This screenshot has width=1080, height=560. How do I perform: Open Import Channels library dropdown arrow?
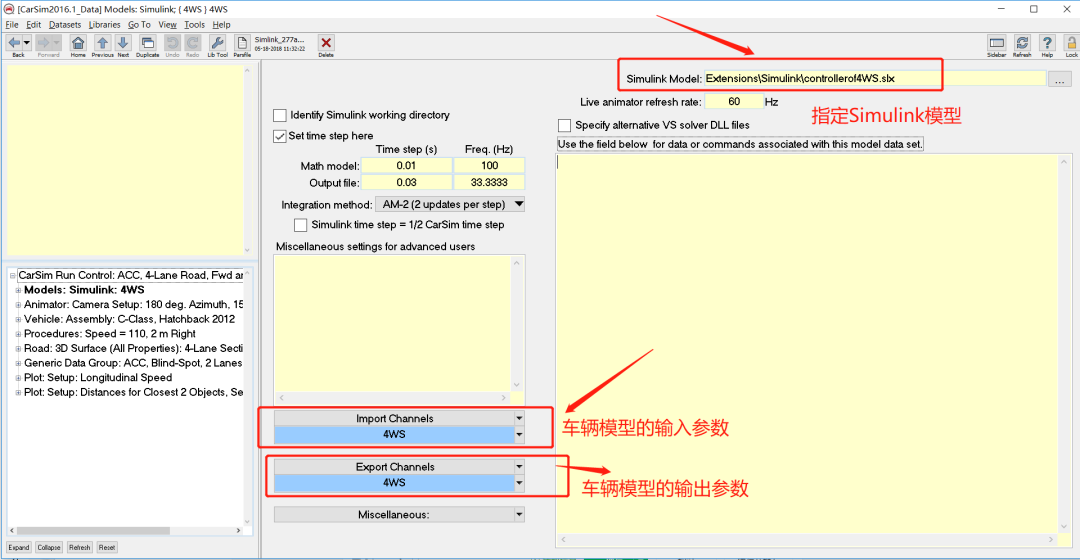tap(519, 418)
